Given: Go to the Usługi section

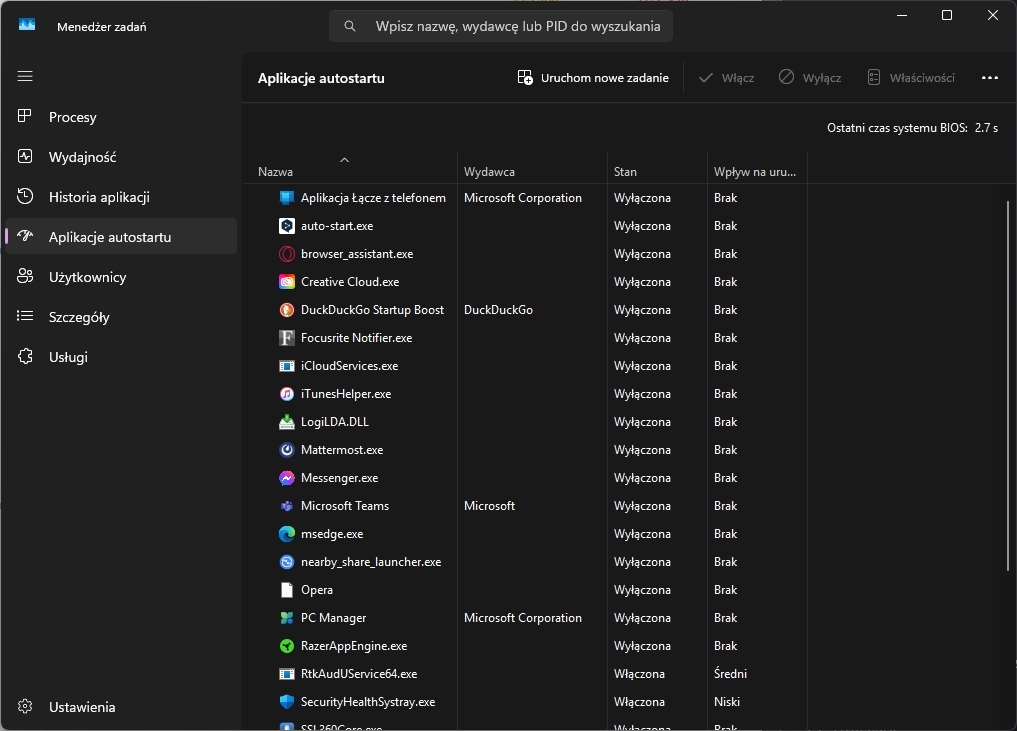Looking at the screenshot, I should pyautogui.click(x=68, y=357).
